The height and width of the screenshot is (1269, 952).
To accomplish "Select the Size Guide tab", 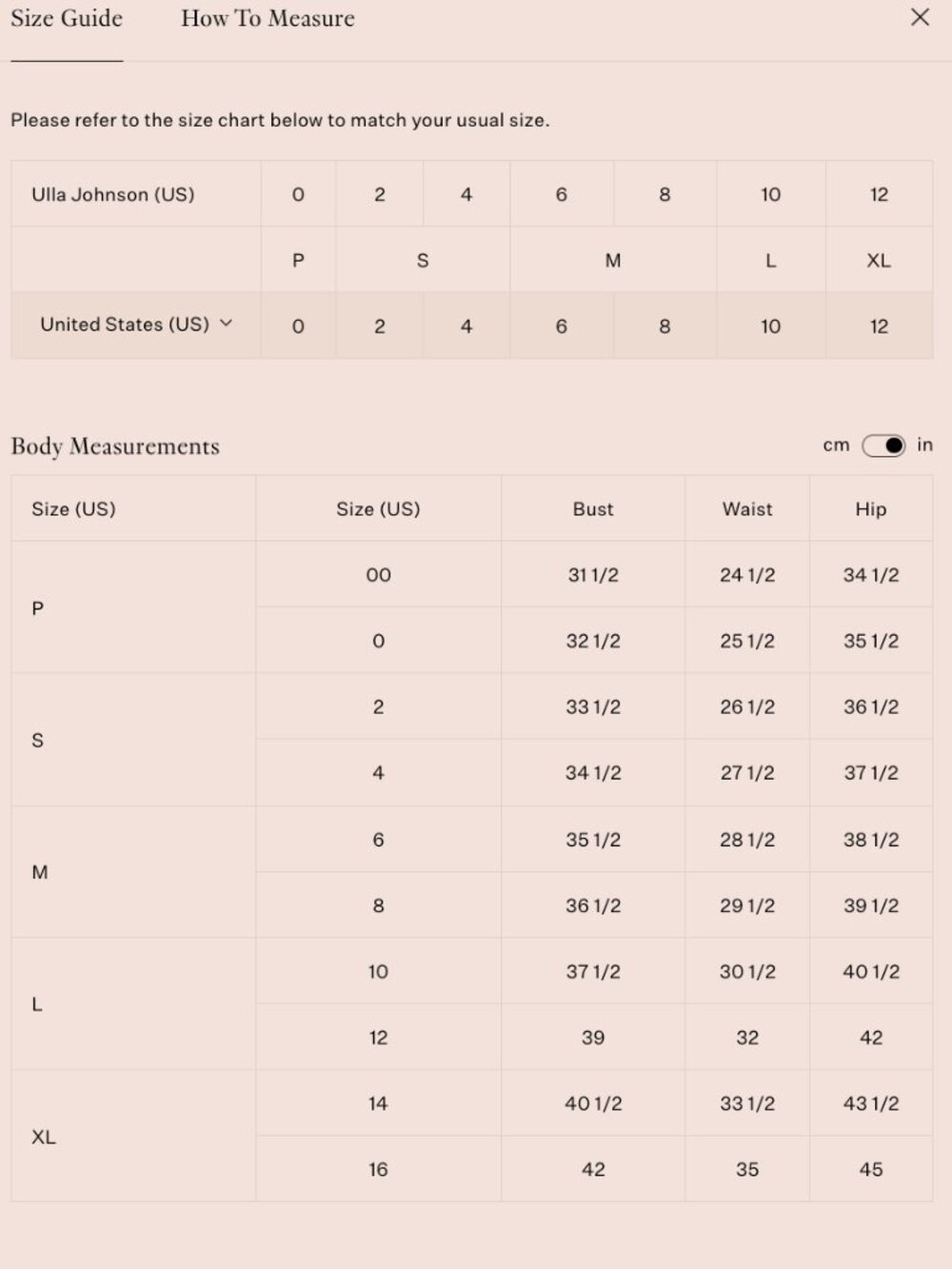I will [67, 19].
